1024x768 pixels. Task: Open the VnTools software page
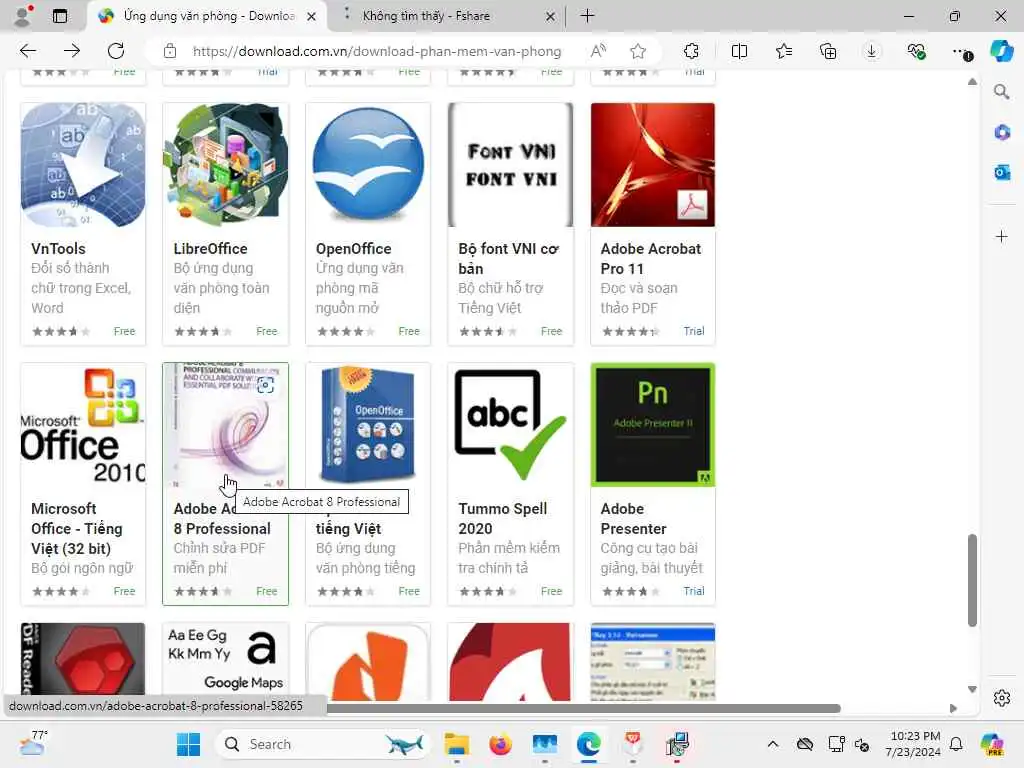[58, 249]
